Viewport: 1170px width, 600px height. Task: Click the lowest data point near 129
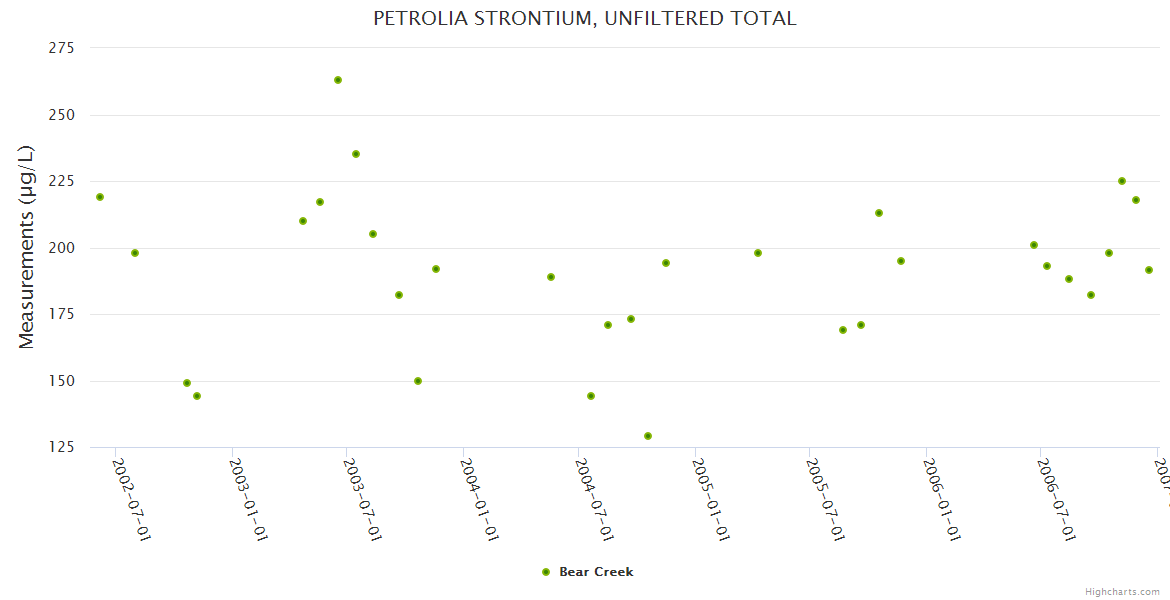pos(648,436)
